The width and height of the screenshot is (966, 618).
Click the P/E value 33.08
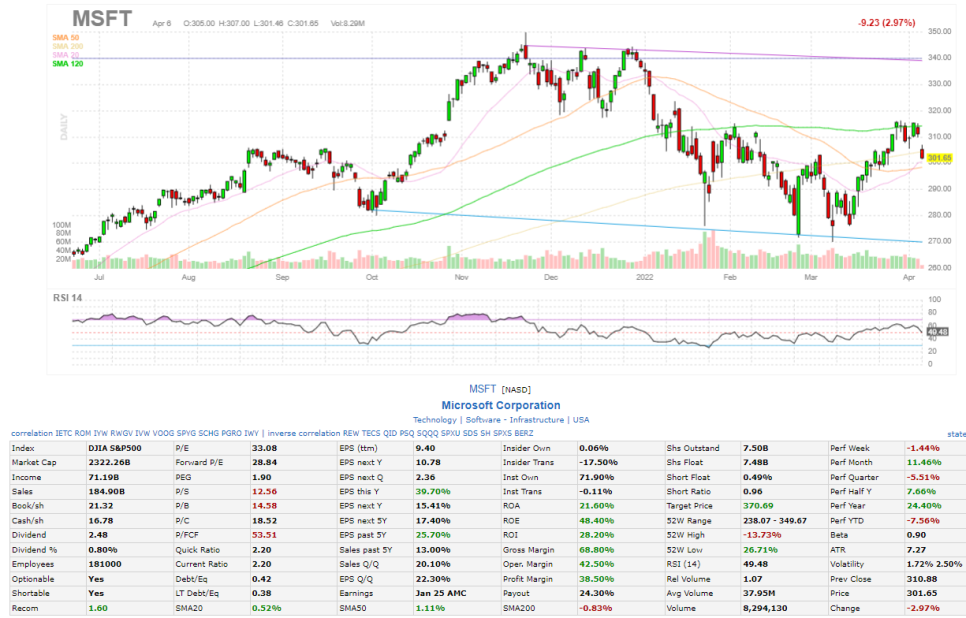pos(264,448)
